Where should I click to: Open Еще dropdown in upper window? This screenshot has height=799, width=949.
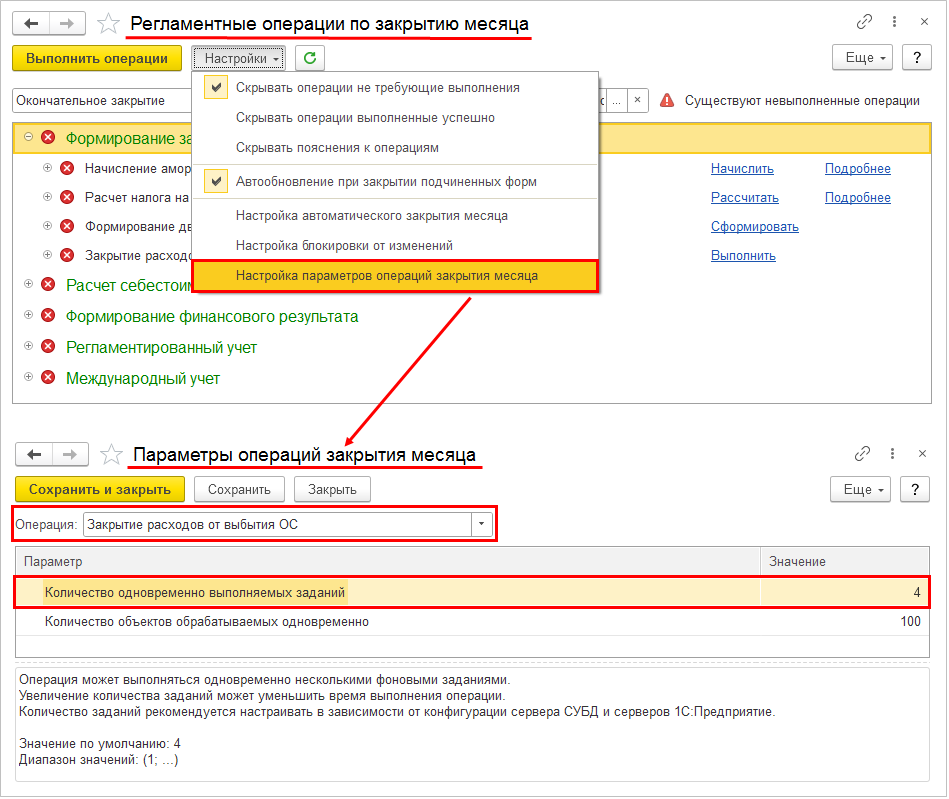tap(862, 58)
